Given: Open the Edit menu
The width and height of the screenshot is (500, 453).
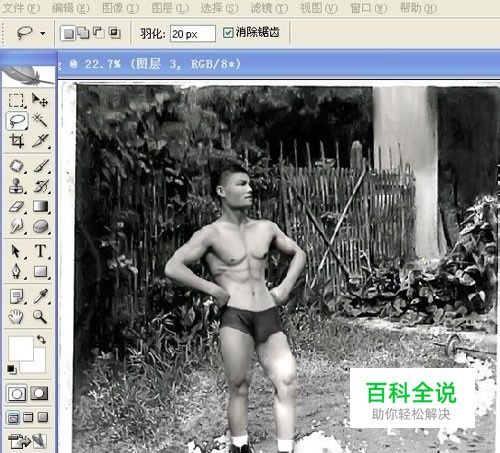Looking at the screenshot, I should [x=71, y=8].
